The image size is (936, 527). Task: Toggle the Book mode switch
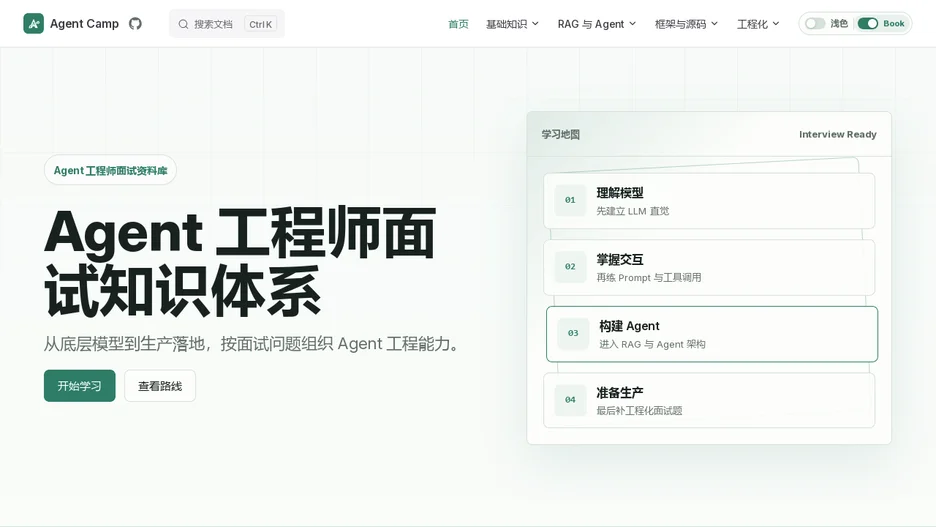coord(867,23)
